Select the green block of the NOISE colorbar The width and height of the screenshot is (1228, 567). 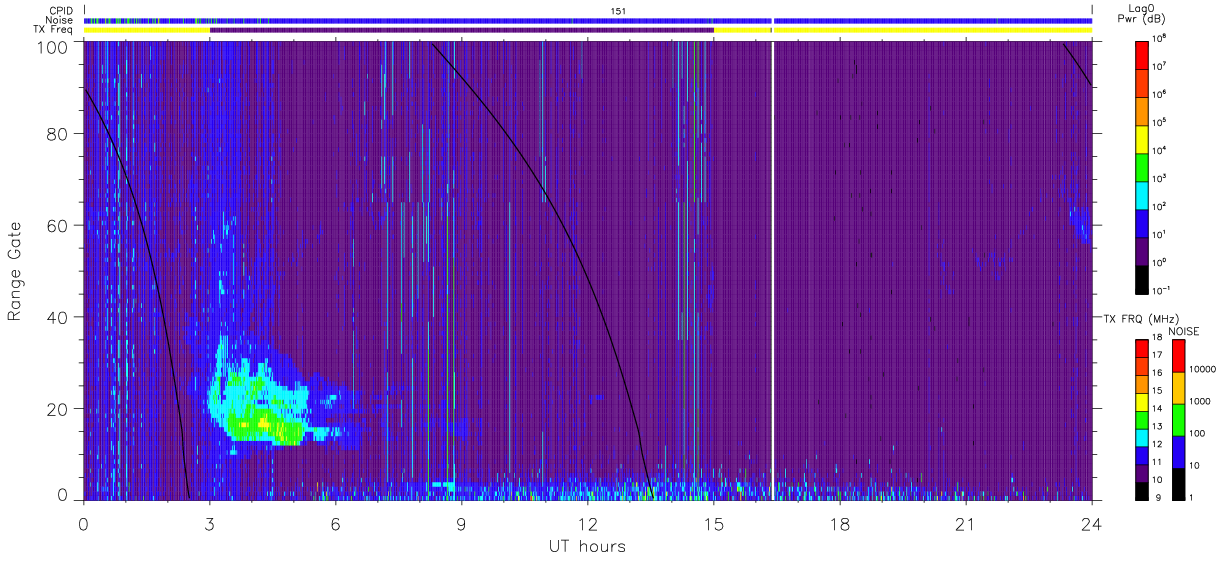[1178, 420]
